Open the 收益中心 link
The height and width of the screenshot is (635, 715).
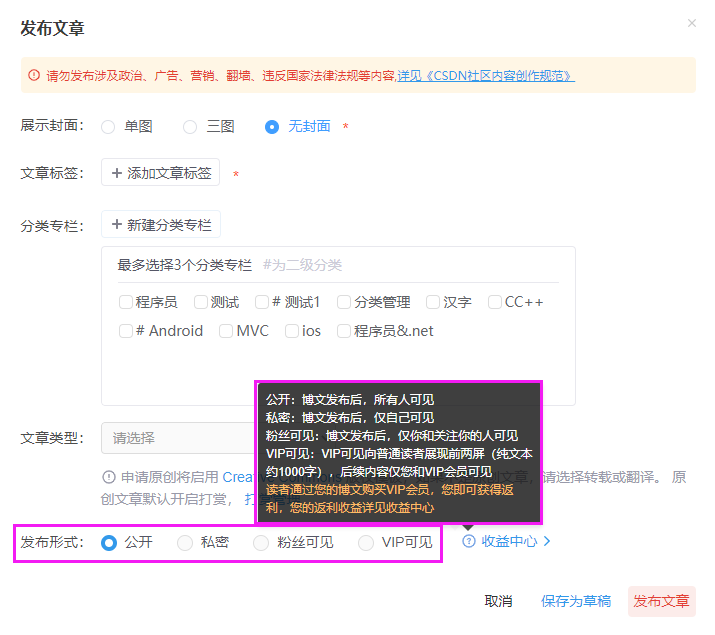(x=509, y=541)
